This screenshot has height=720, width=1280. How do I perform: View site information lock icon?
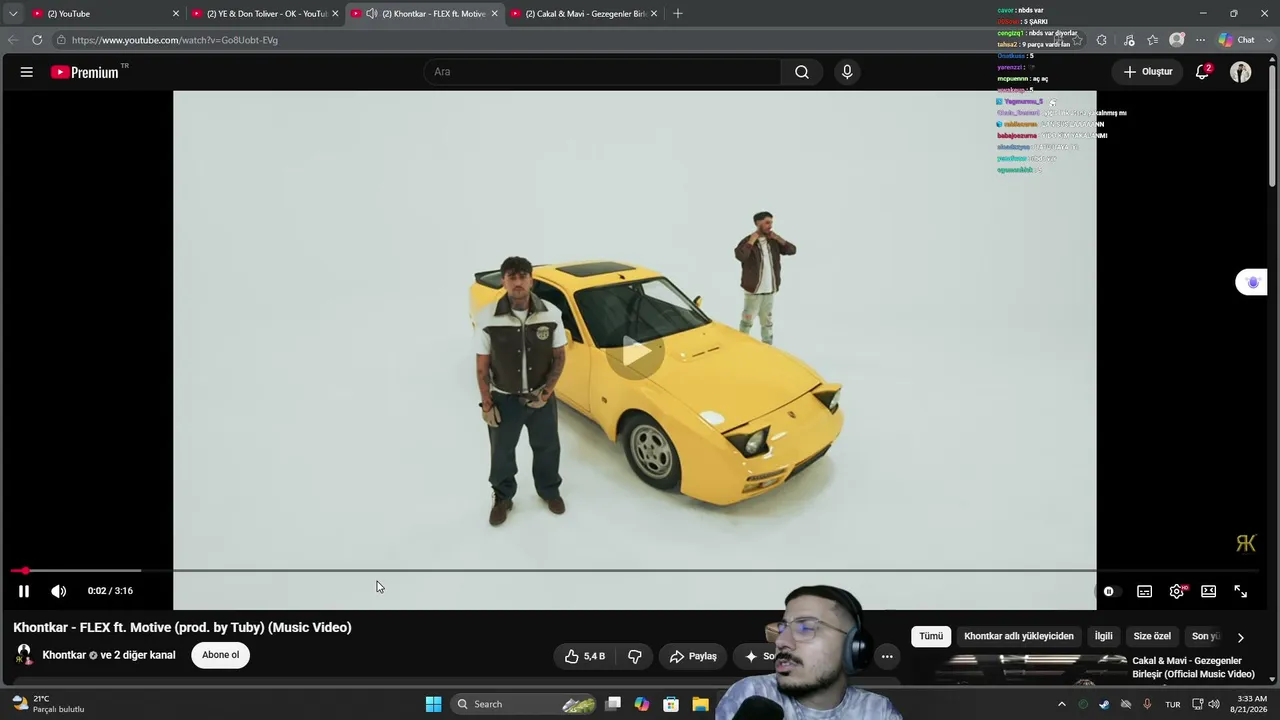(x=61, y=40)
